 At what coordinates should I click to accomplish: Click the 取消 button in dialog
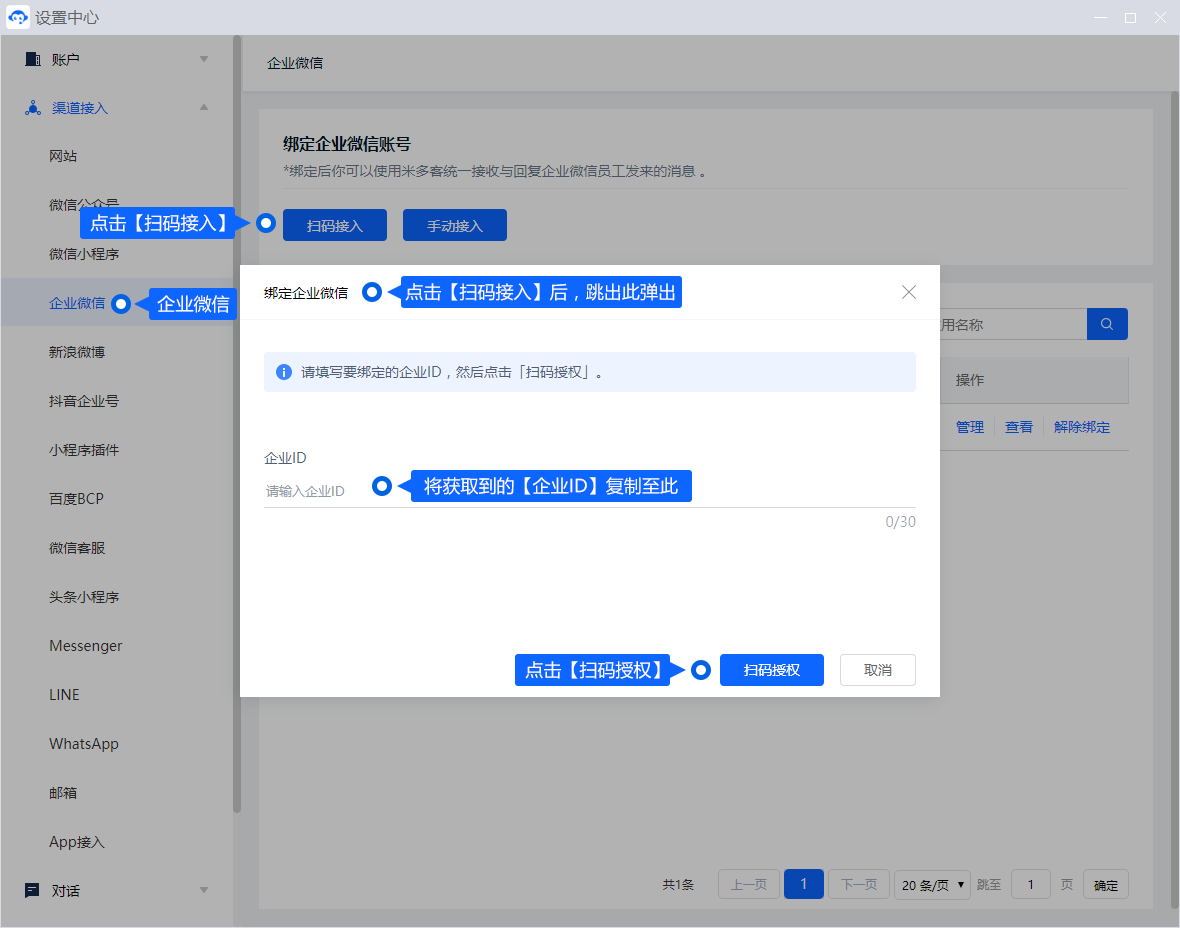877,670
